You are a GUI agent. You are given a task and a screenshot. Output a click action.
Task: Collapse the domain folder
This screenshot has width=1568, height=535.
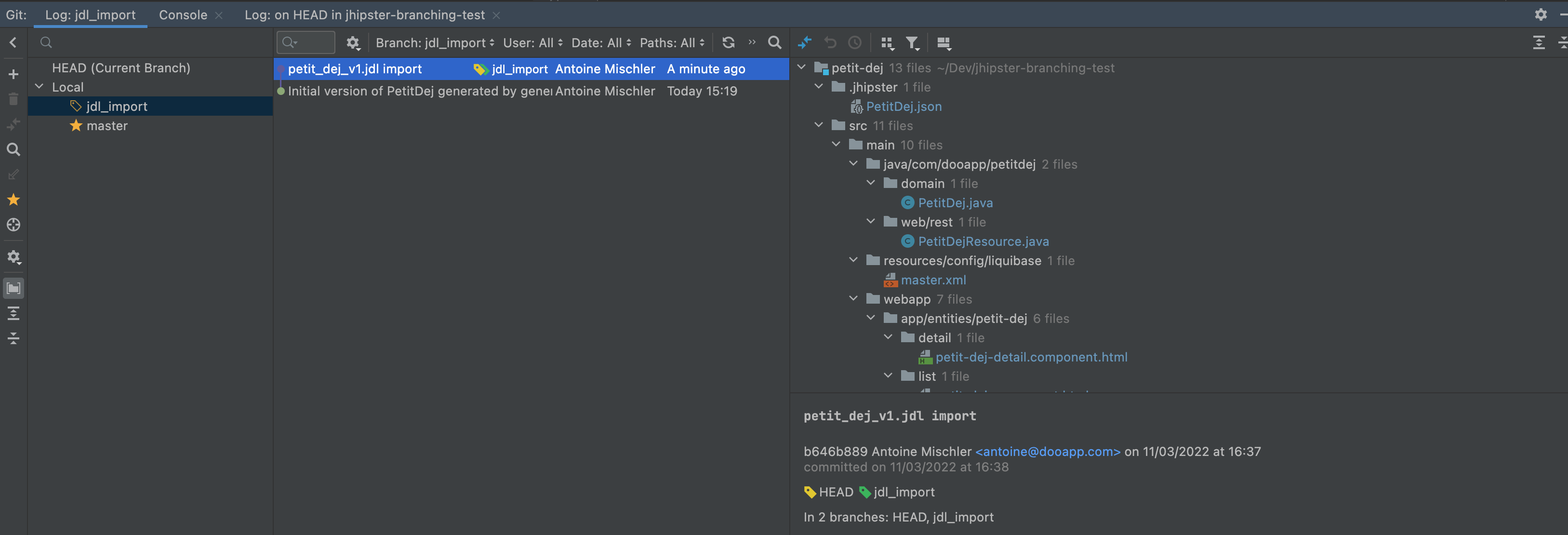pyautogui.click(x=871, y=183)
